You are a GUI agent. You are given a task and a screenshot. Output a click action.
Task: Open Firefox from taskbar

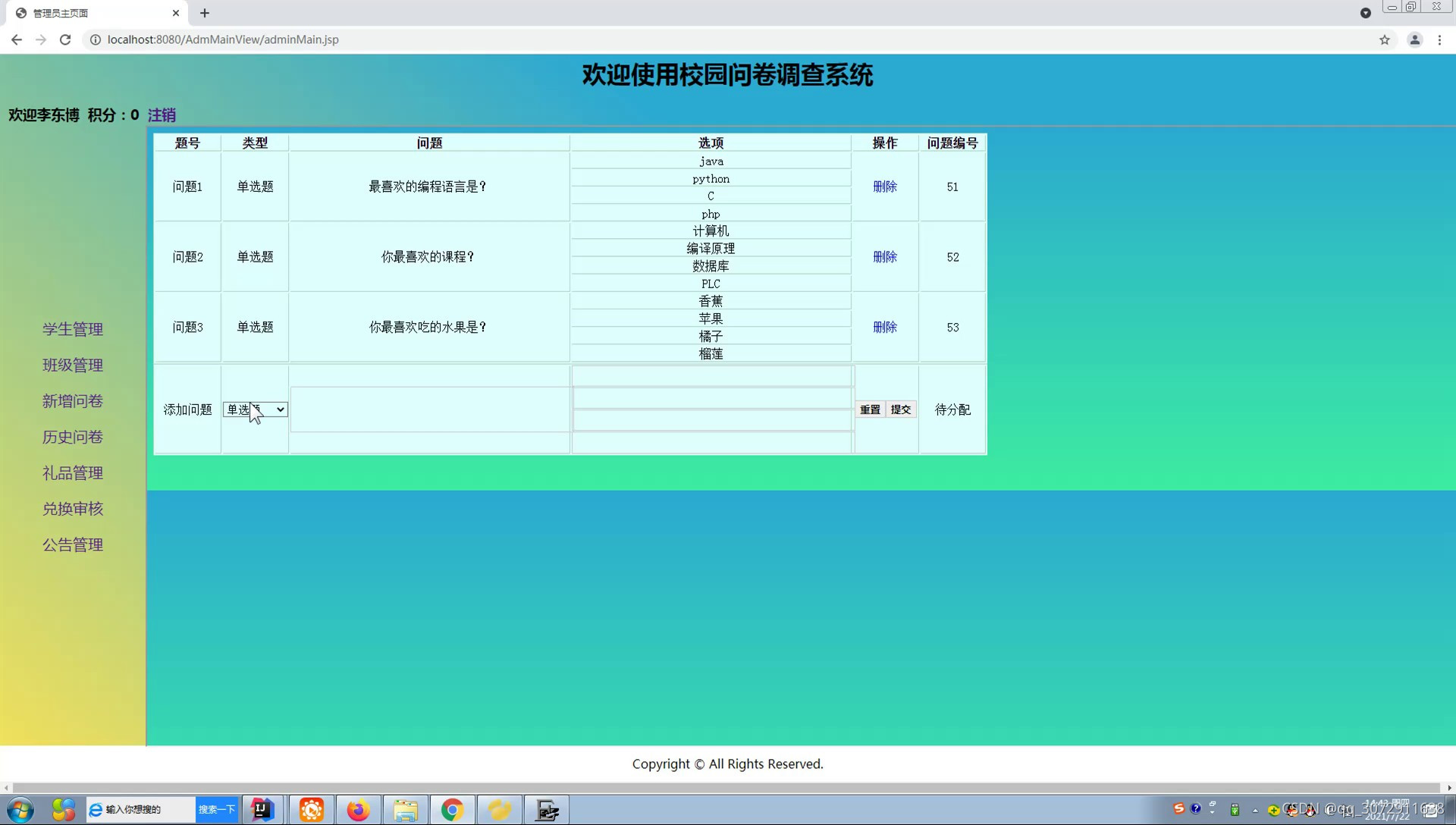(358, 810)
